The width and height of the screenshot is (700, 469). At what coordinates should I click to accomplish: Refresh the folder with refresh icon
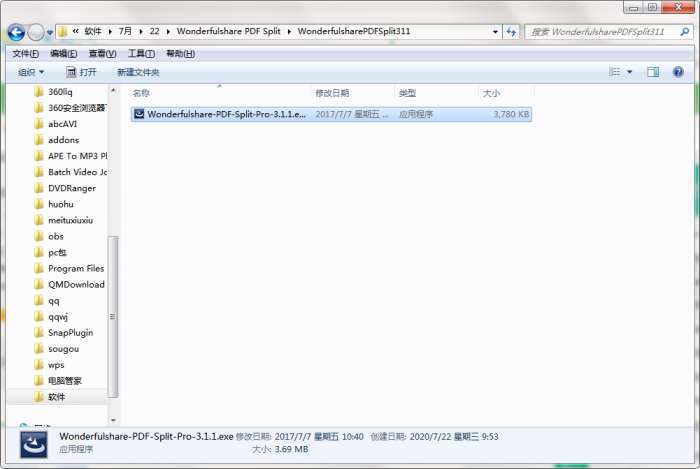point(511,32)
